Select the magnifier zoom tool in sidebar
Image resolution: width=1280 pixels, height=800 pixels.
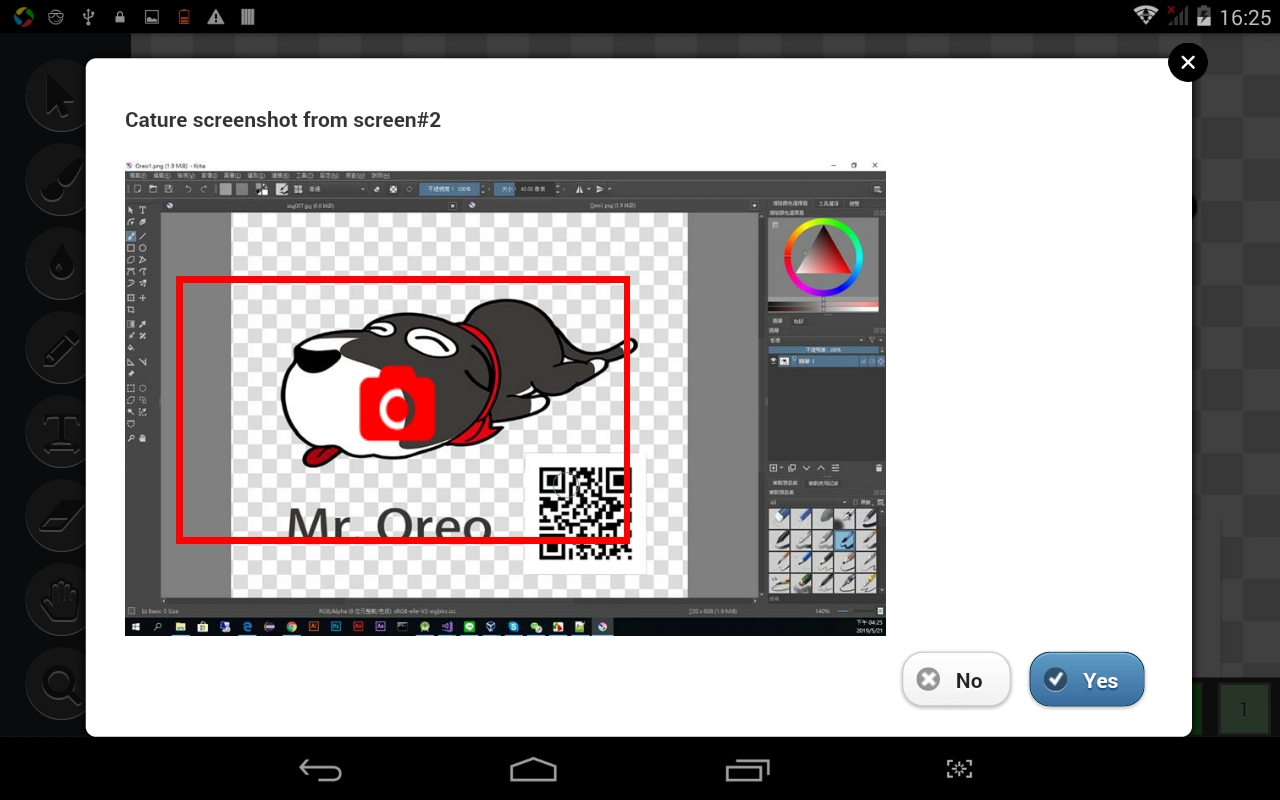coord(60,684)
